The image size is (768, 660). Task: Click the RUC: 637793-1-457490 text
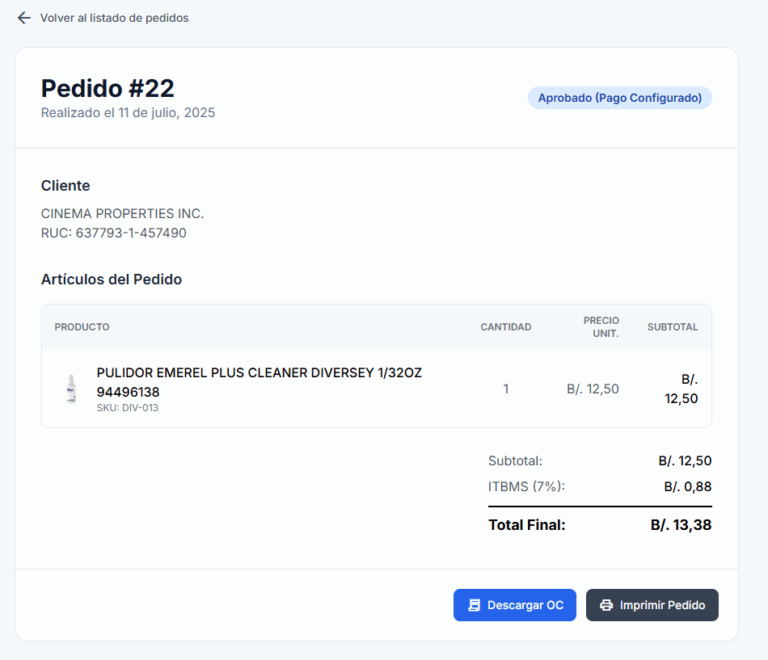click(x=113, y=233)
